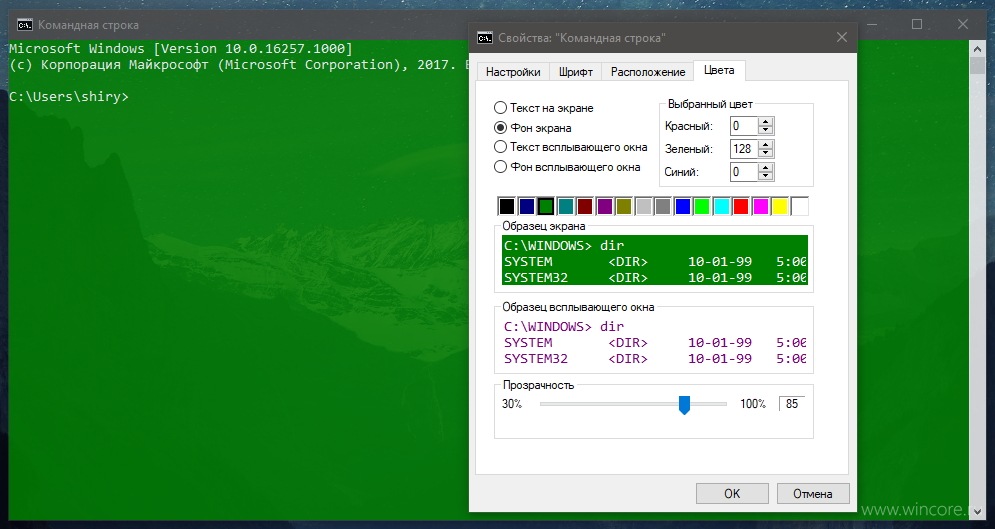
Task: Click the 'C:\Users\shiry>' prompt line
Action: 69,97
